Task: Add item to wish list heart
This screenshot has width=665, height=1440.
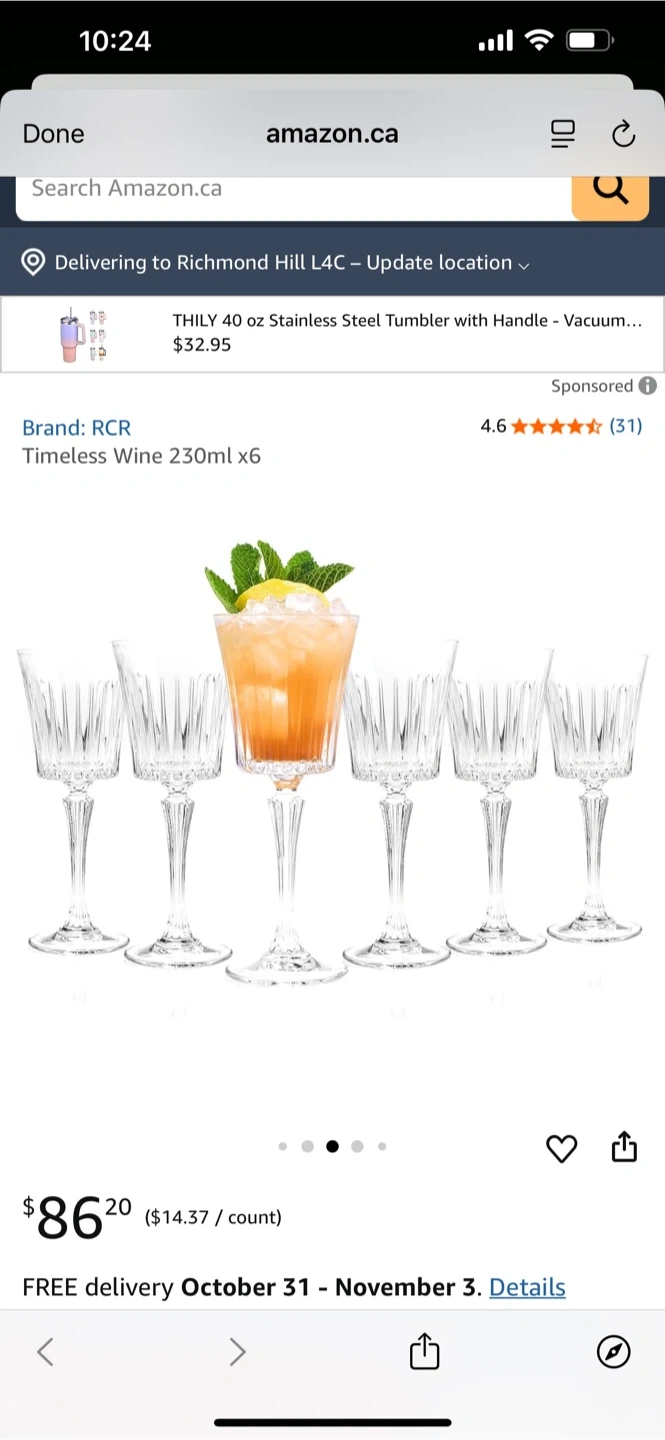Action: pyautogui.click(x=562, y=1149)
